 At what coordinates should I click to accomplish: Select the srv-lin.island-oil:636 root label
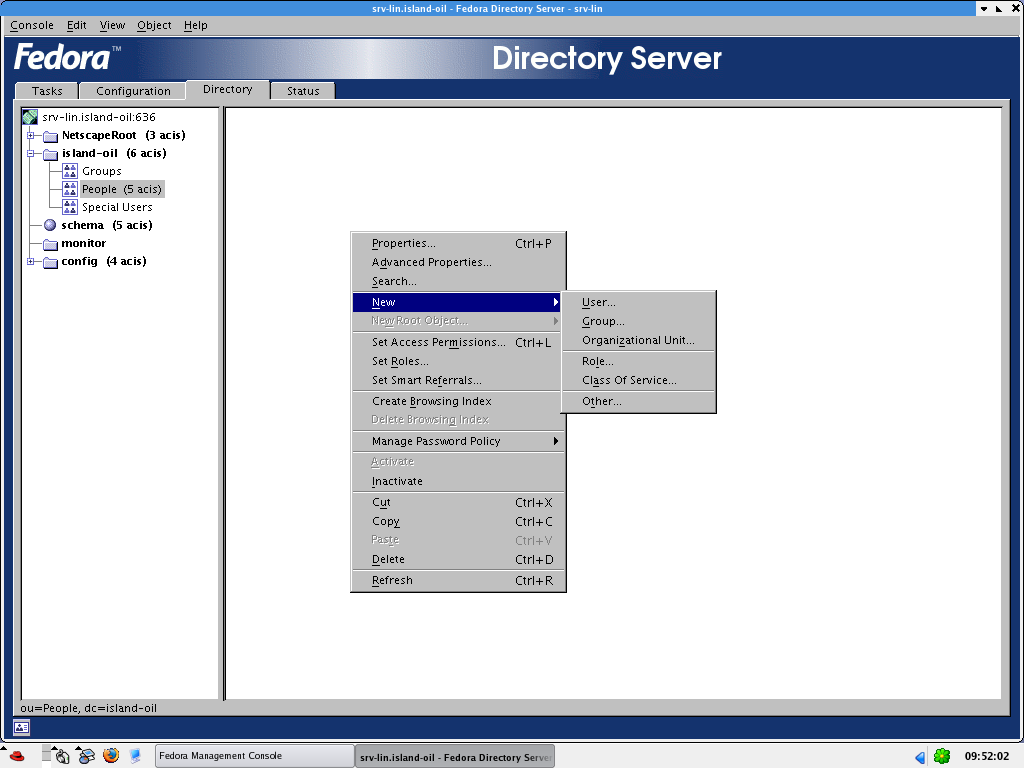click(x=99, y=118)
